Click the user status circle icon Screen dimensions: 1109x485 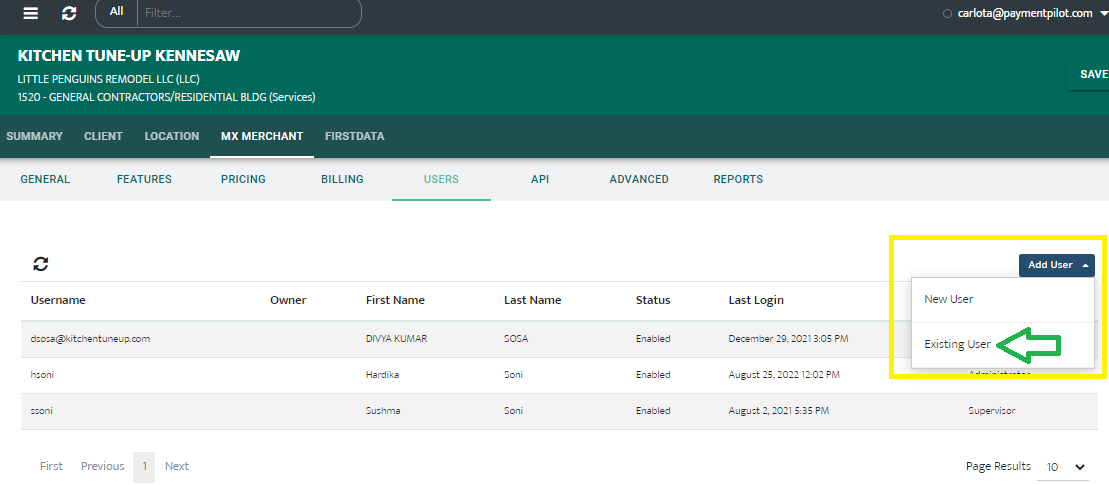pyautogui.click(x=947, y=14)
